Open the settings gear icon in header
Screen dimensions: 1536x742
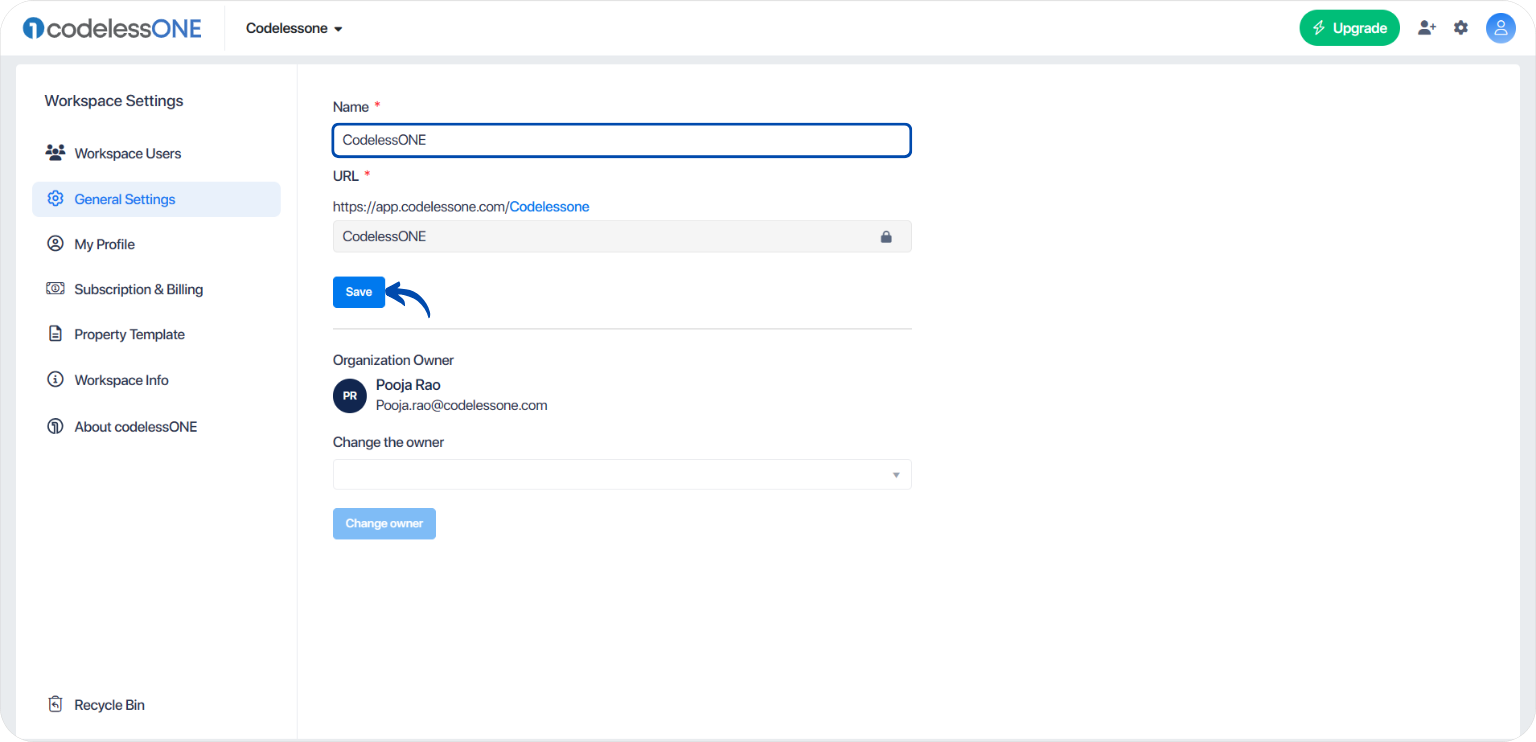[x=1461, y=28]
